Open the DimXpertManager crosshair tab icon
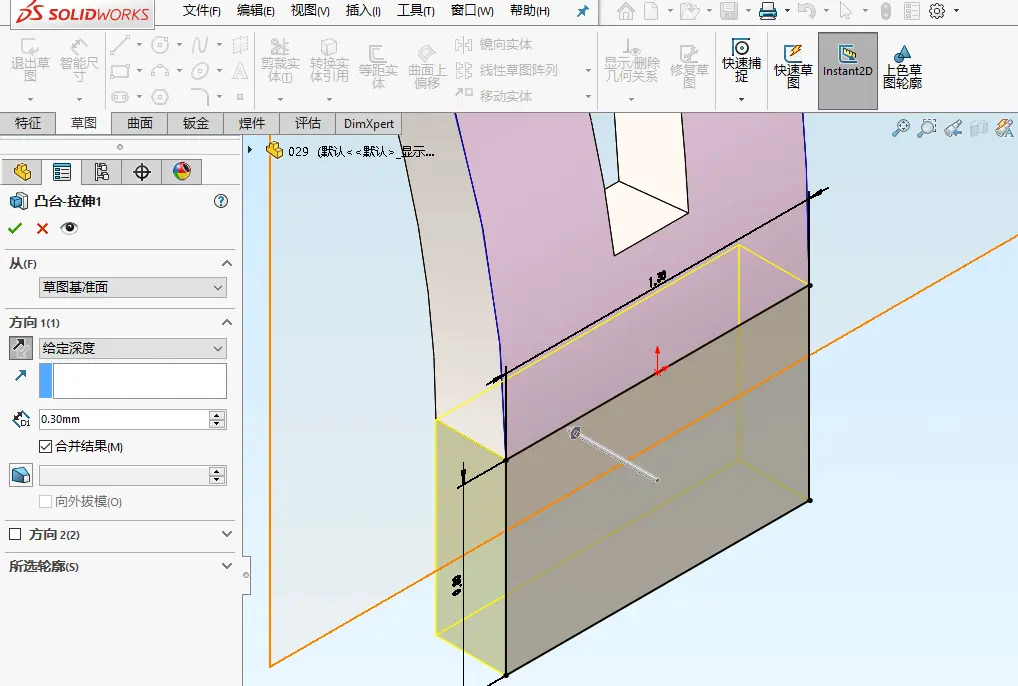Screen dimensions: 1018x686 pyautogui.click(x=142, y=172)
